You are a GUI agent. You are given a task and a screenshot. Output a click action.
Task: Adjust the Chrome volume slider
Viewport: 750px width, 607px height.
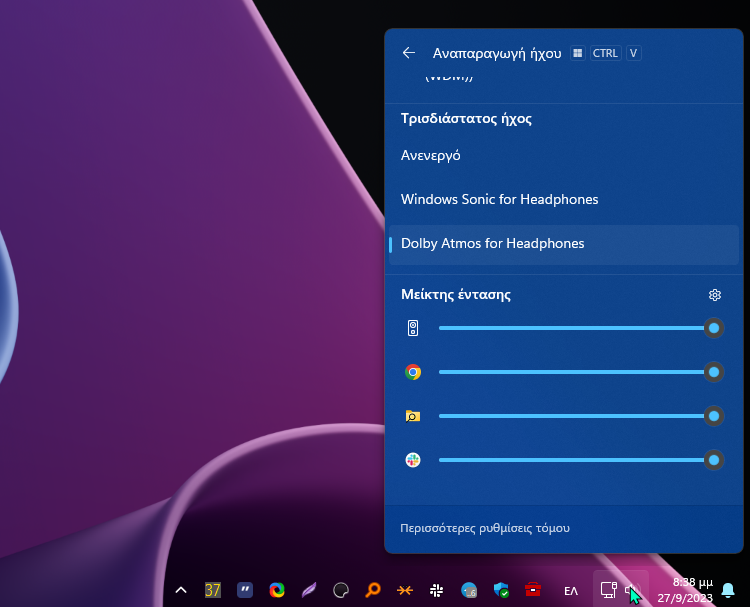coord(581,372)
